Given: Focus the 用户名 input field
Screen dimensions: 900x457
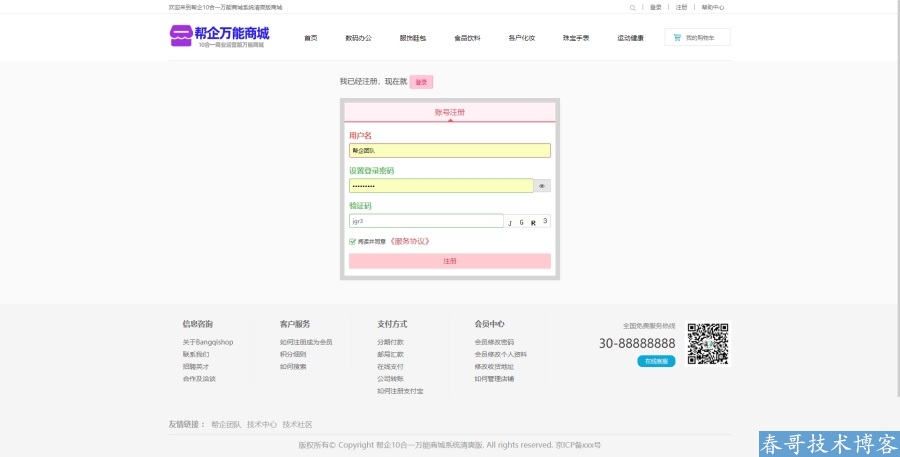Looking at the screenshot, I should point(449,150).
